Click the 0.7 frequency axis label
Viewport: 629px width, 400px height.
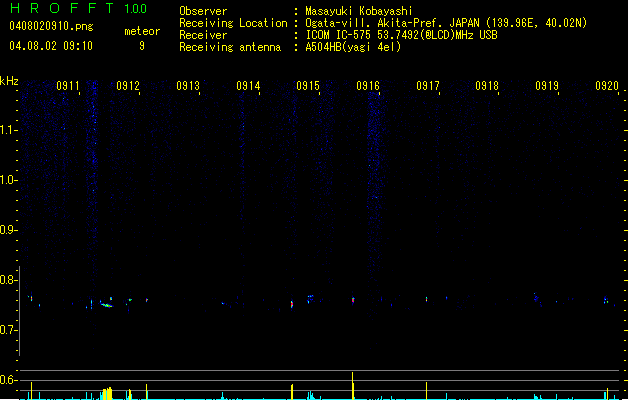(8, 330)
